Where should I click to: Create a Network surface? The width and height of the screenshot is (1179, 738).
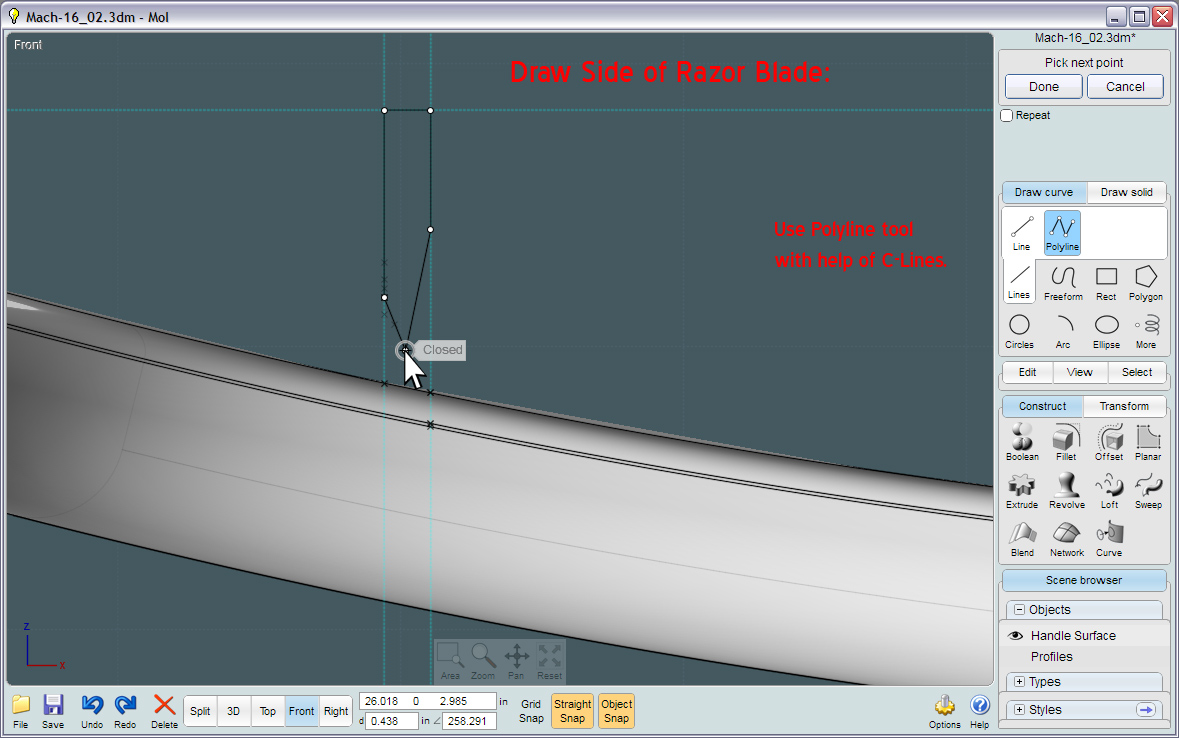click(x=1067, y=539)
